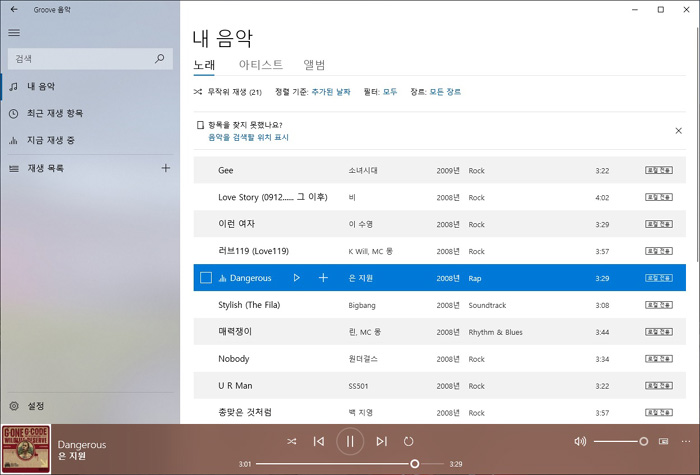Switch to the 아티스트 tab

point(261,65)
